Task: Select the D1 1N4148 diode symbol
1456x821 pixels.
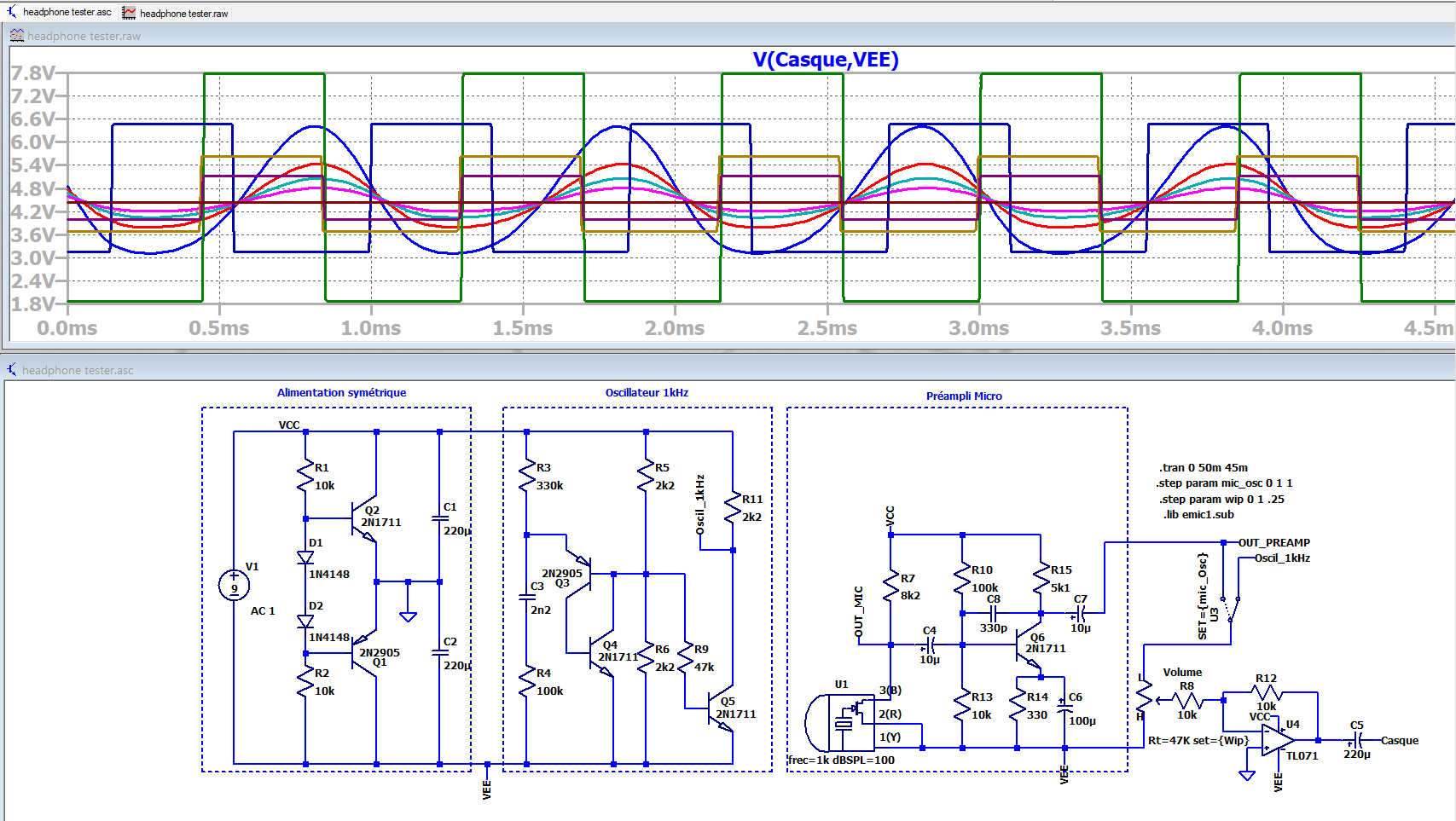Action: click(x=305, y=558)
